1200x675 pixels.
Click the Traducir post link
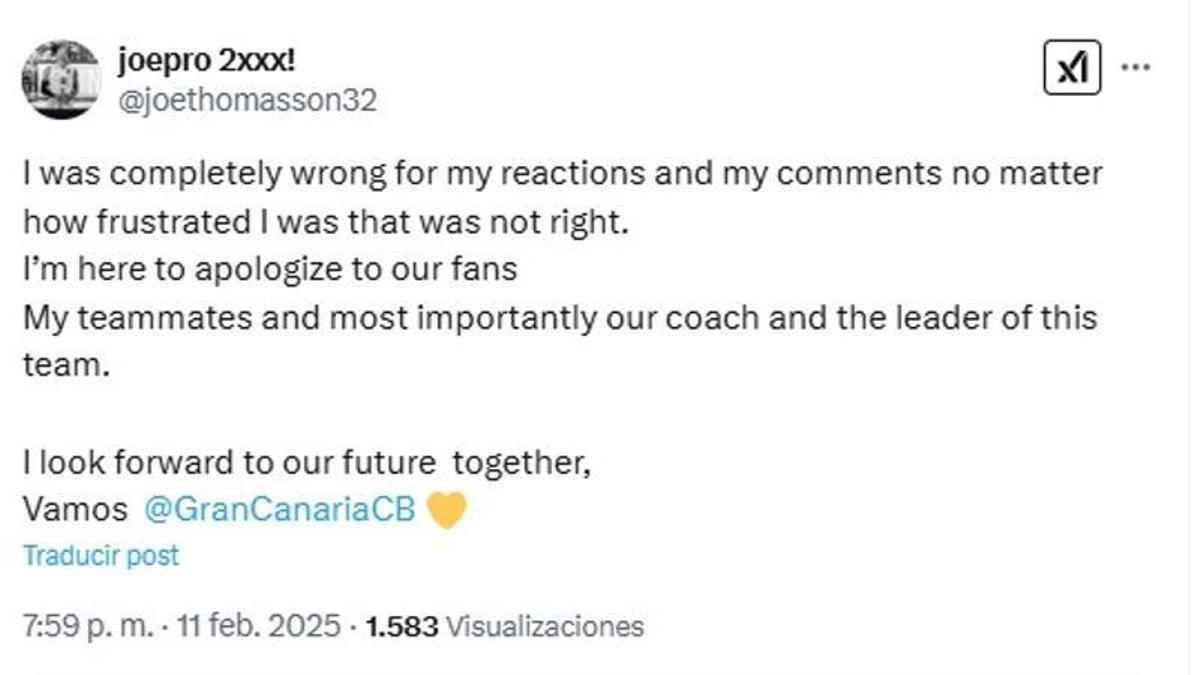(x=100, y=555)
